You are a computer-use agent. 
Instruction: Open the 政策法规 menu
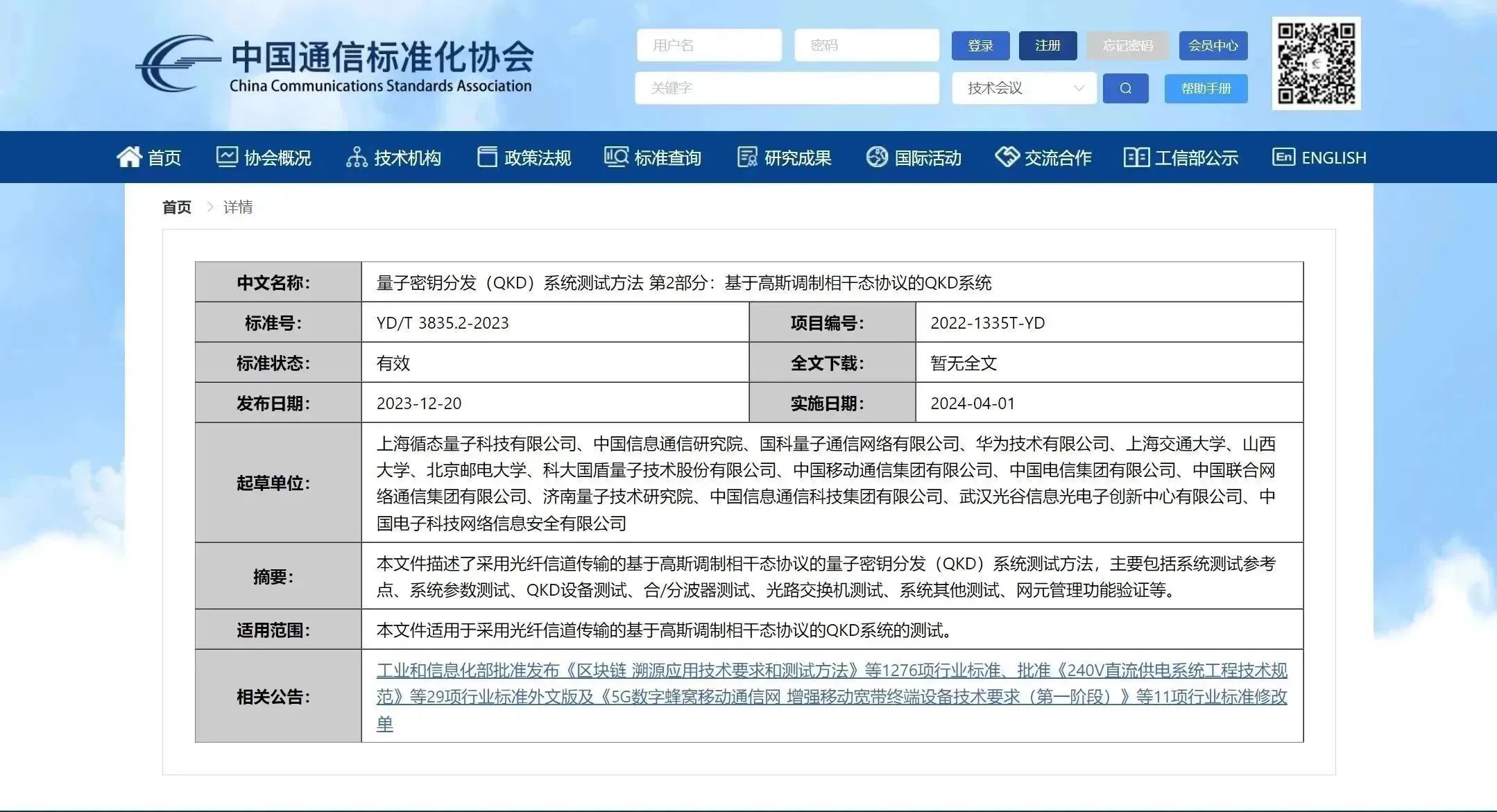pos(538,158)
